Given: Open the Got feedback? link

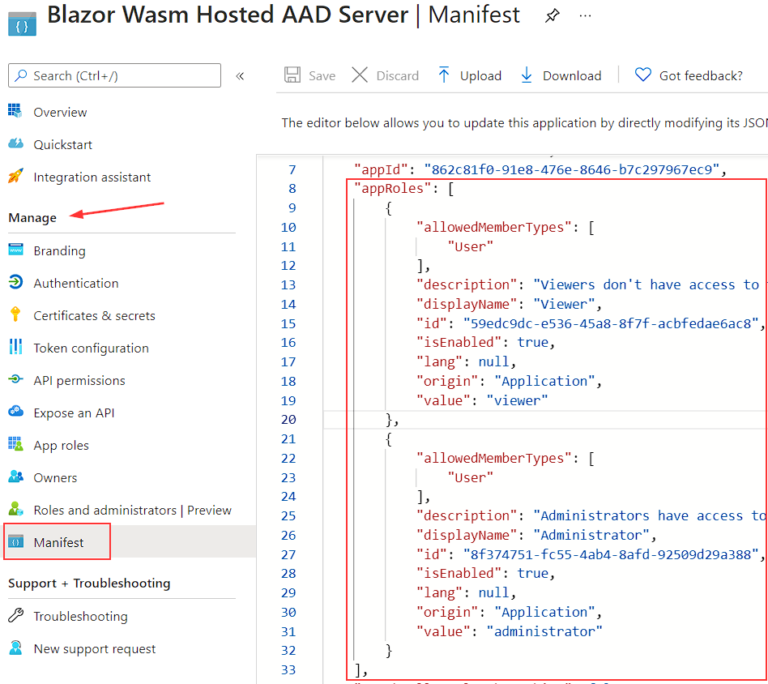Looking at the screenshot, I should (x=689, y=76).
